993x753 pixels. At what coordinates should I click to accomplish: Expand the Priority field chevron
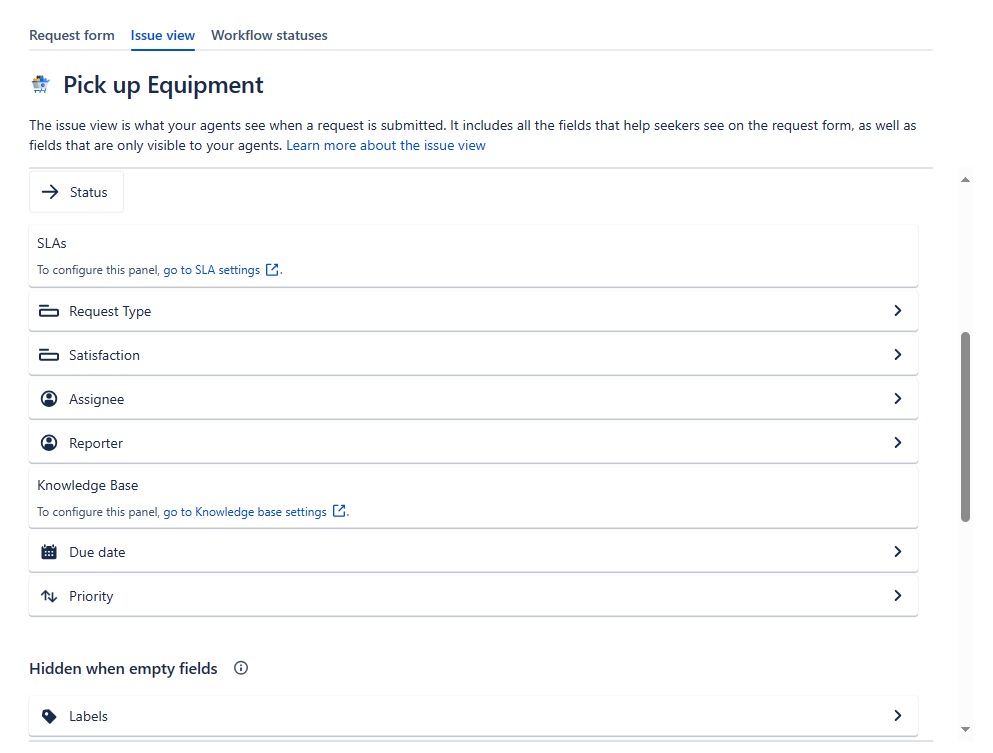click(897, 596)
